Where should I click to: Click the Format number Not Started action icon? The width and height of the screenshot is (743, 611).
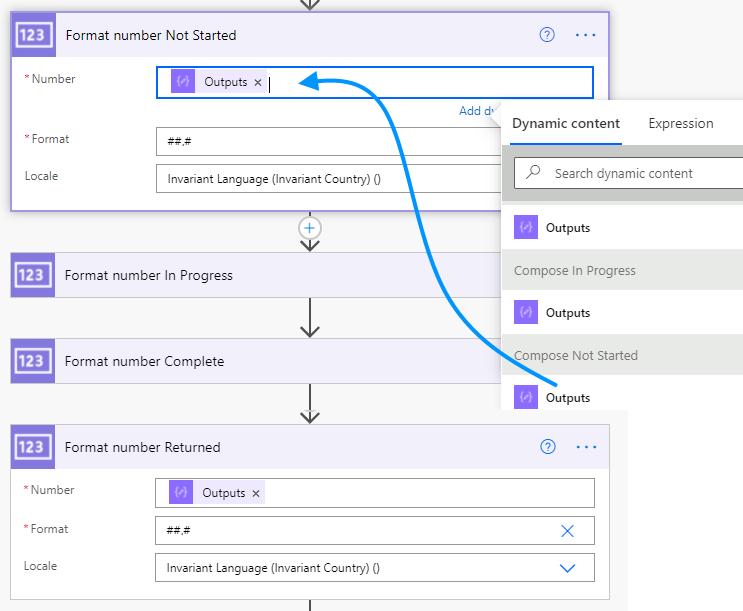[x=33, y=35]
